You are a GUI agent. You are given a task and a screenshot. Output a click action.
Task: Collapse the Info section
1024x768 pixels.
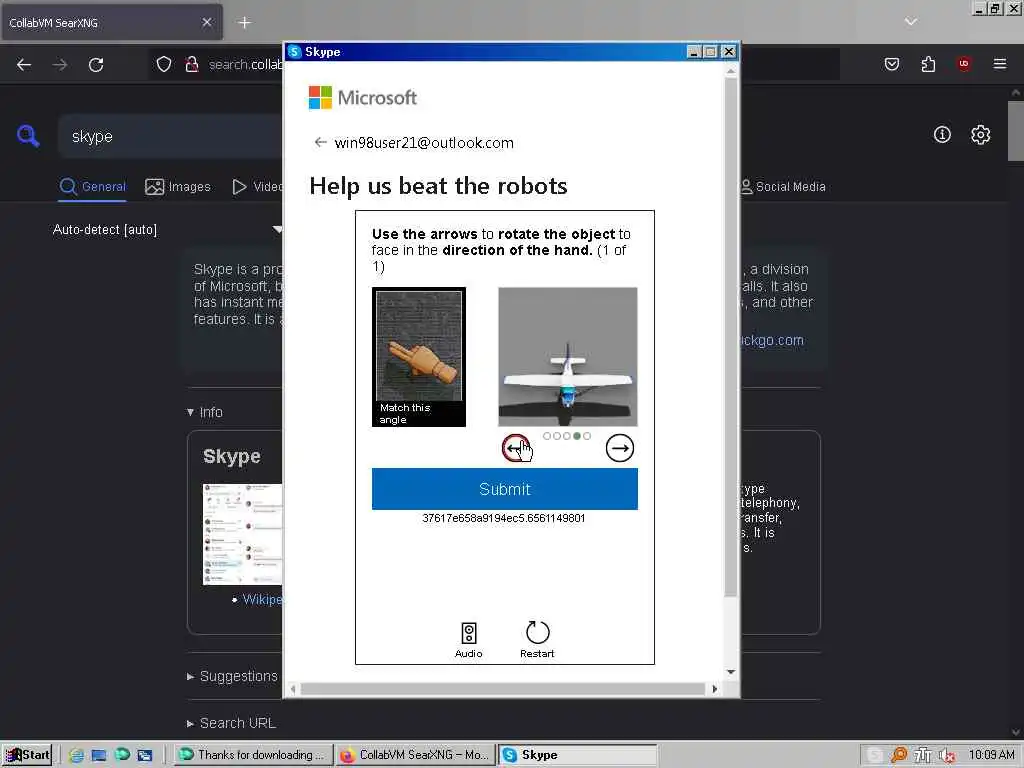pos(204,412)
